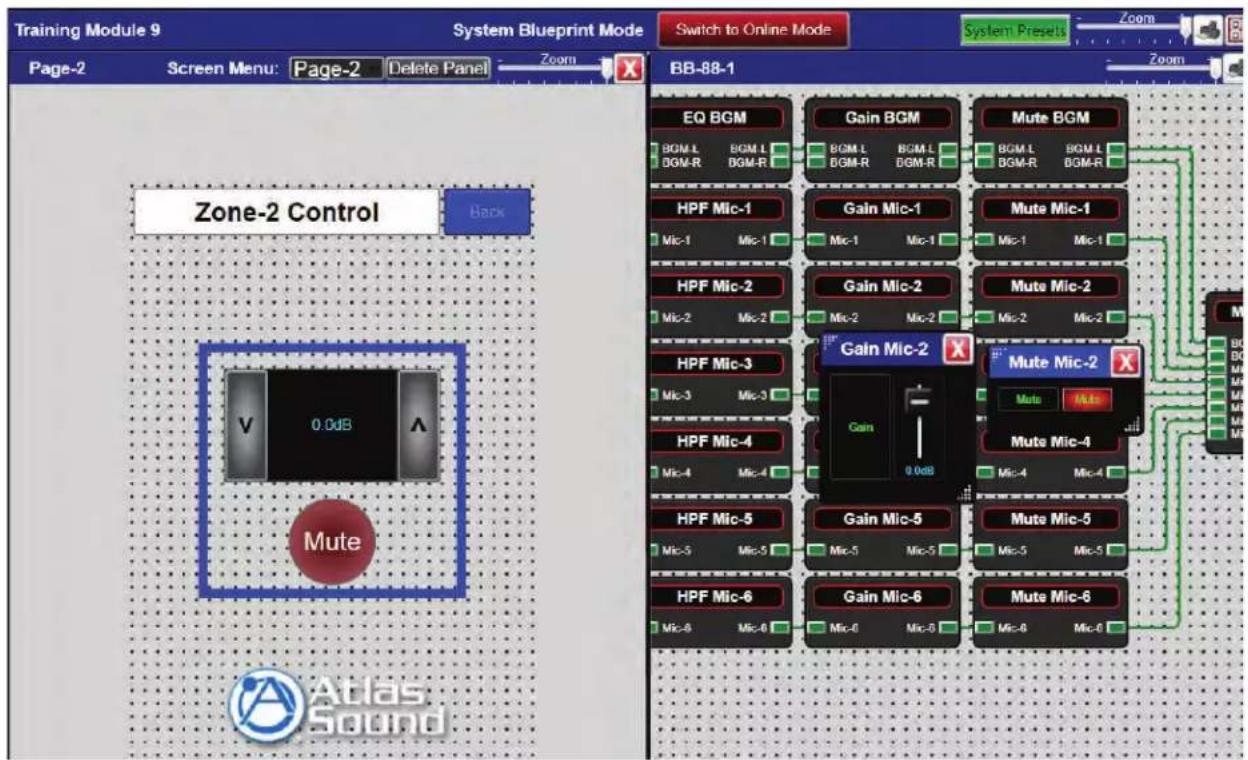Select the Mute Mic-1 block header
Viewport: 1248px width, 760px height.
(1050, 208)
